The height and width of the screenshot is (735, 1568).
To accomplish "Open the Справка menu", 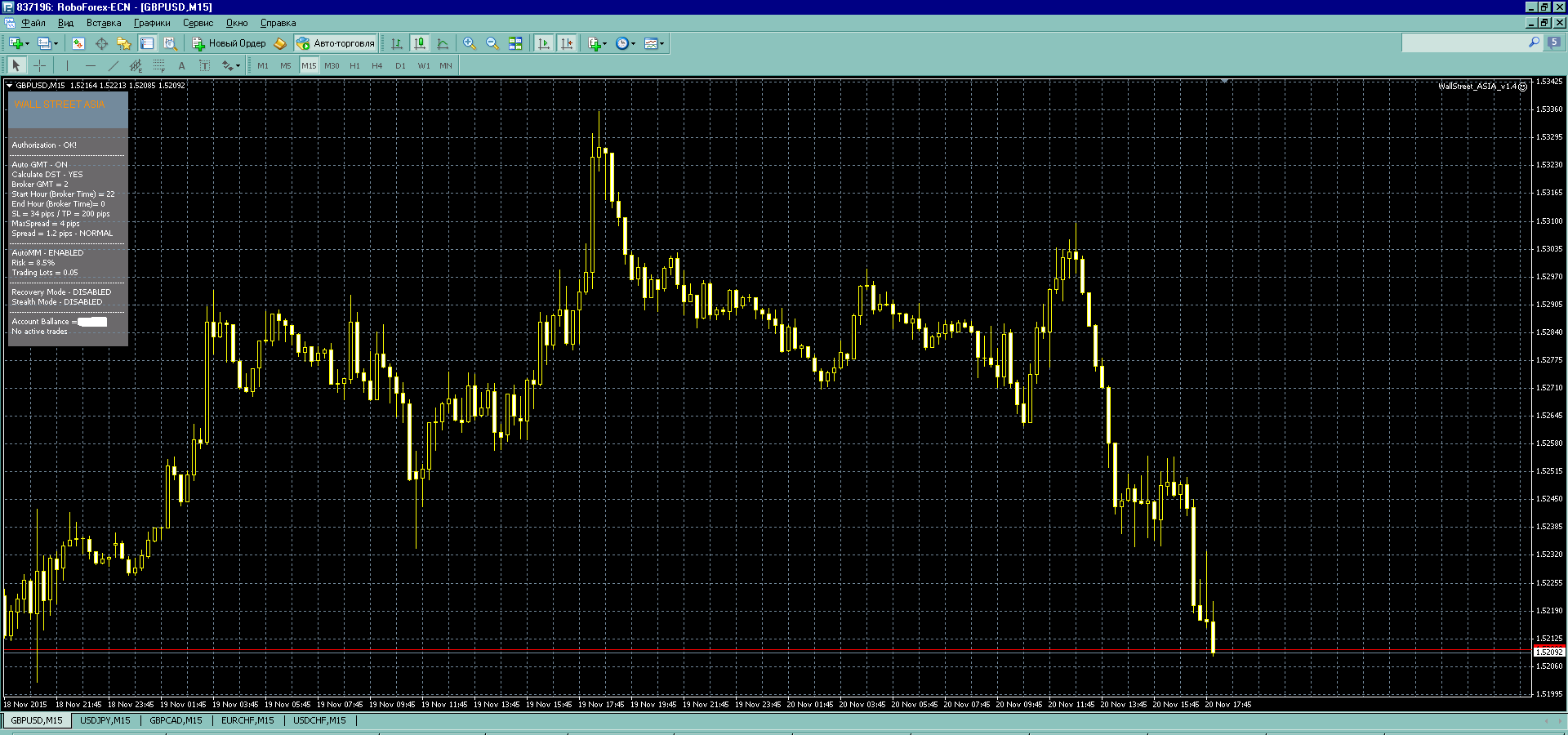I will (x=278, y=23).
